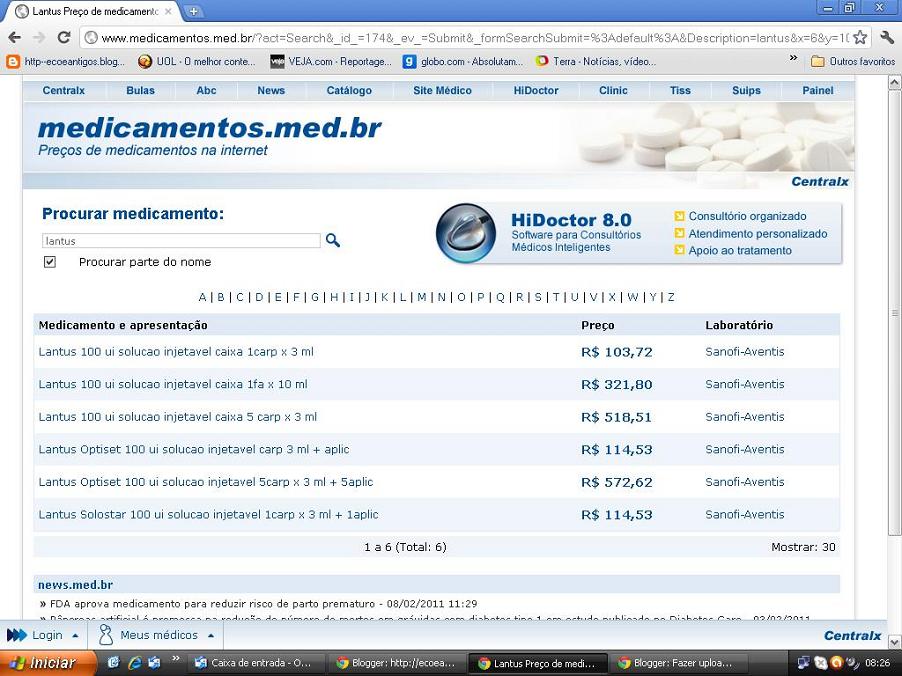Screen dimensions: 902x676
Task: Open Lantus 100 ui caixa 5 carp x 3 ml
Action: click(178, 417)
